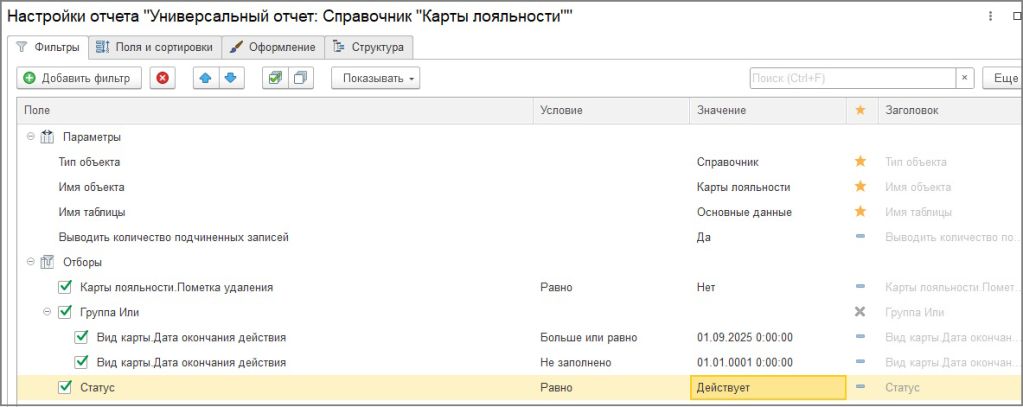Viewport: 1023px width, 407px height.
Task: Click the Больше или равно condition
Action: point(588,337)
